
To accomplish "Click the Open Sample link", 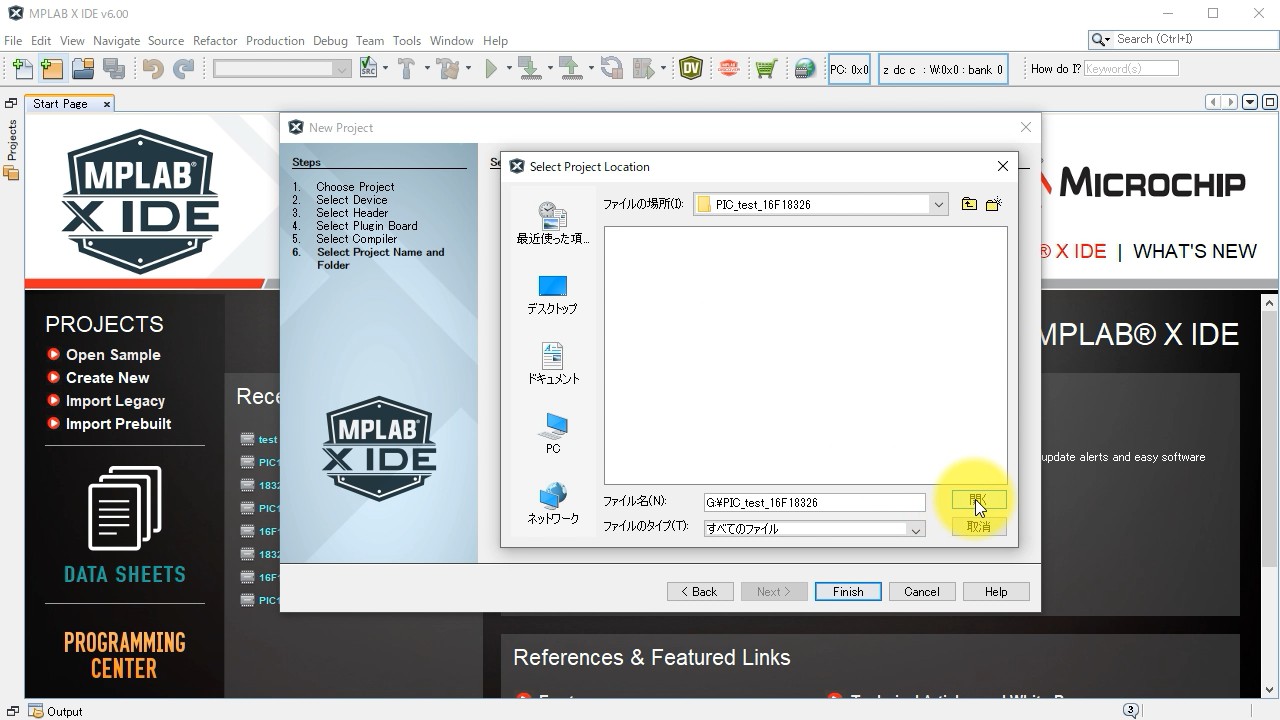I will (x=113, y=355).
